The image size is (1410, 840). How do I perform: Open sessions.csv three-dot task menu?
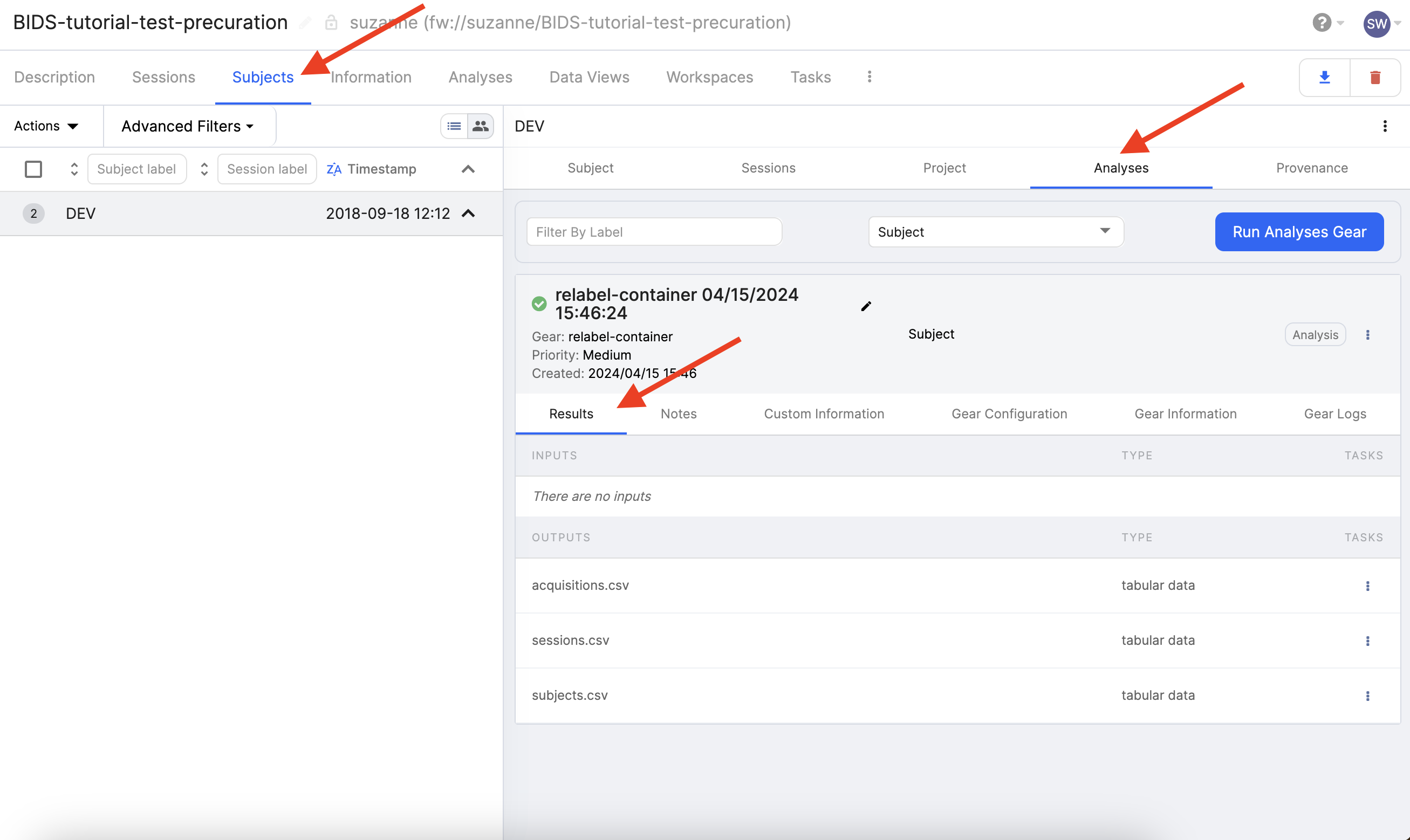point(1367,641)
